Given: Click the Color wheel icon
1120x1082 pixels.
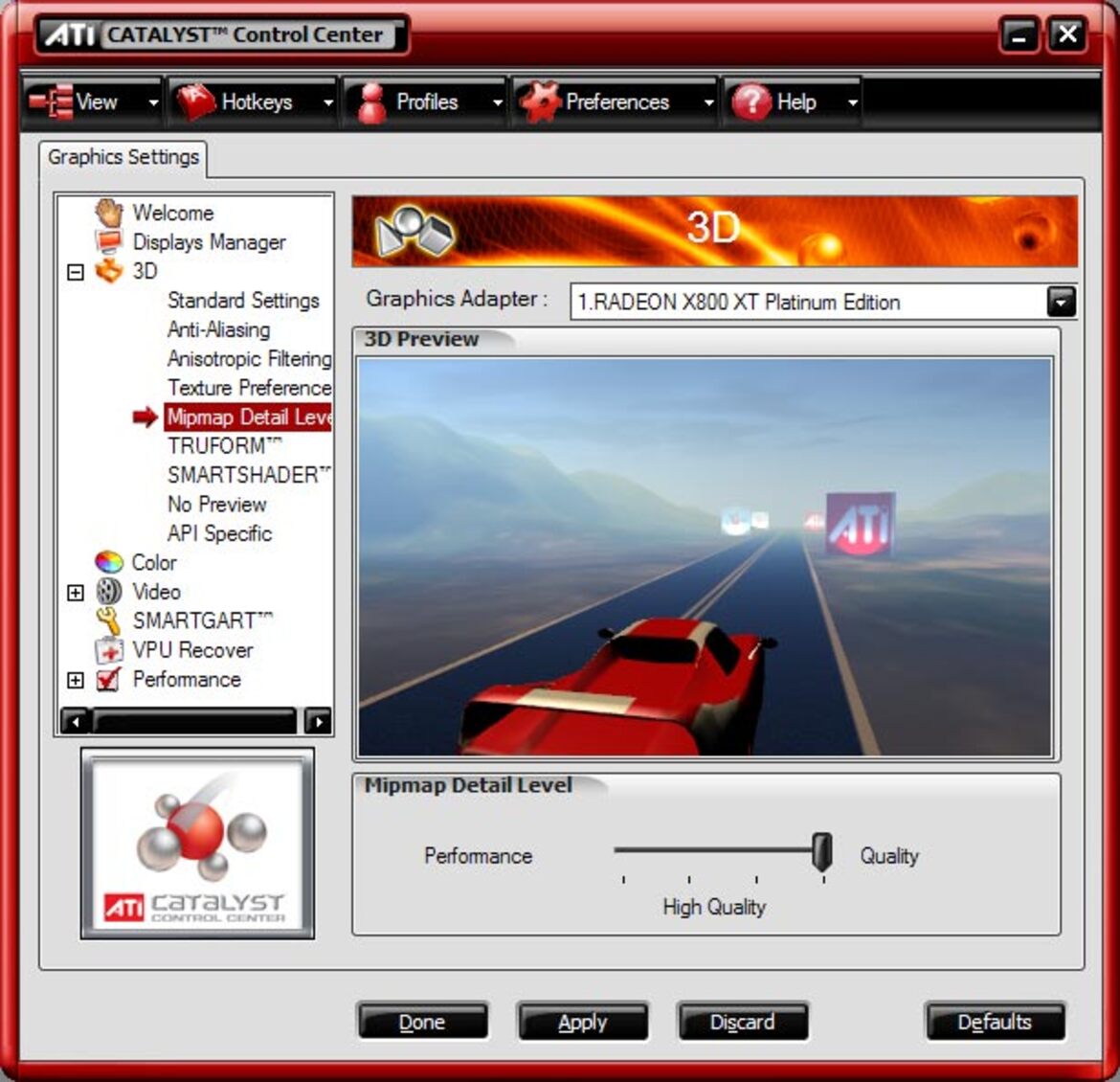Looking at the screenshot, I should pos(108,562).
